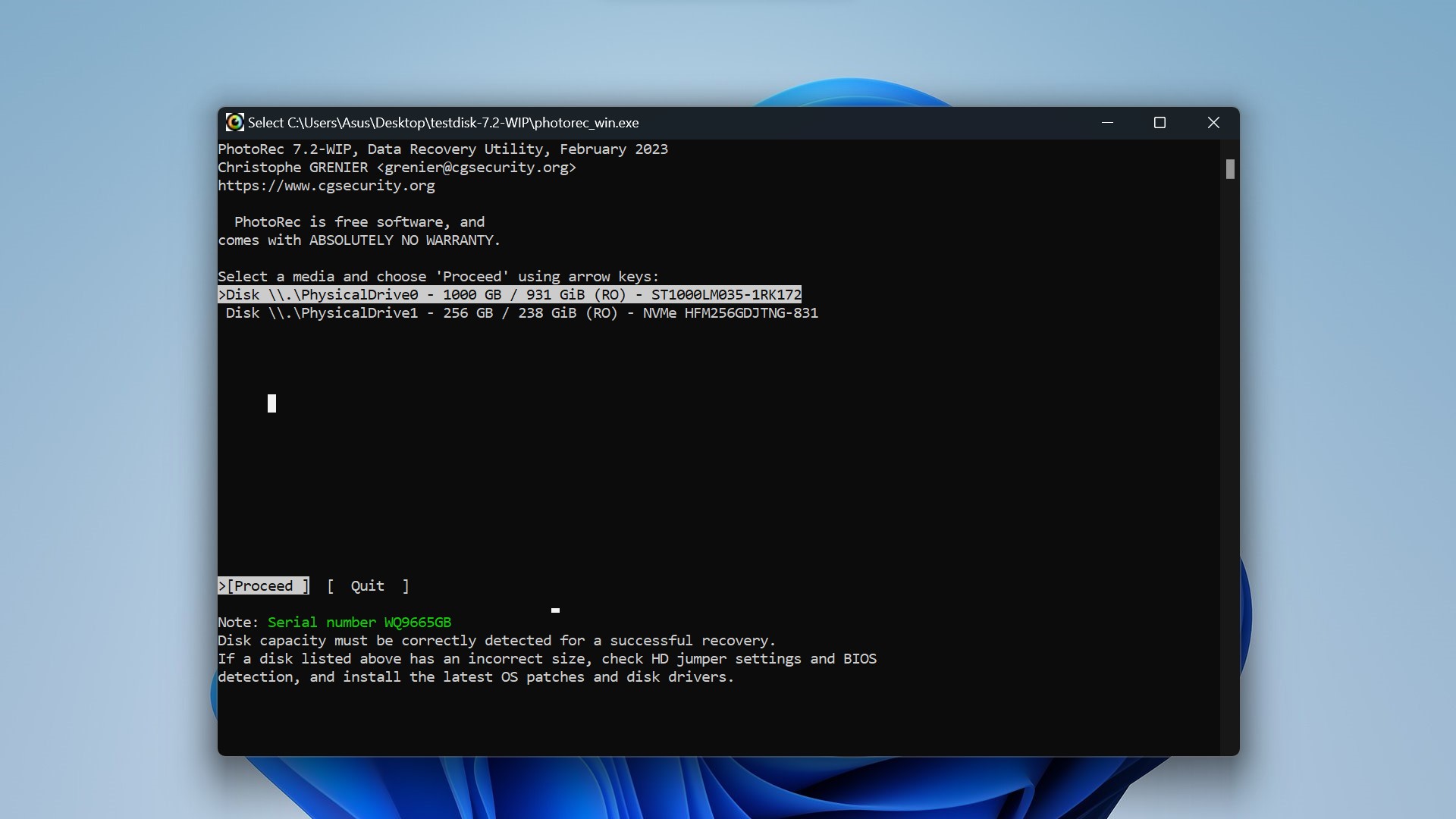This screenshot has width=1456, height=819.
Task: Click the https://www.cgsecurity.org URL text
Action: pyautogui.click(x=326, y=186)
